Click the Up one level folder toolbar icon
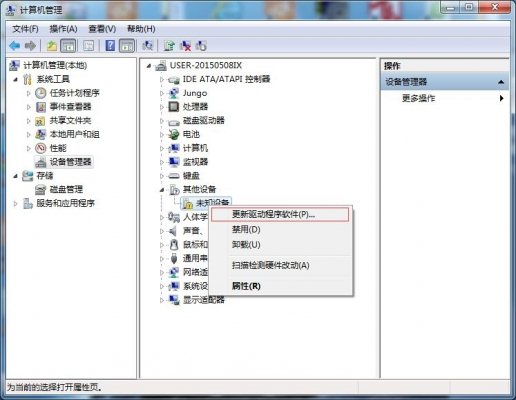The image size is (516, 400). point(52,46)
